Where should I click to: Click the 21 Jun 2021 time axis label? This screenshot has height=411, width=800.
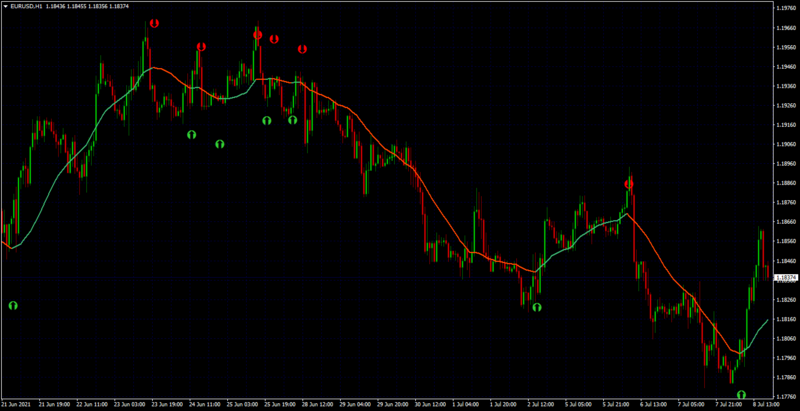click(15, 405)
